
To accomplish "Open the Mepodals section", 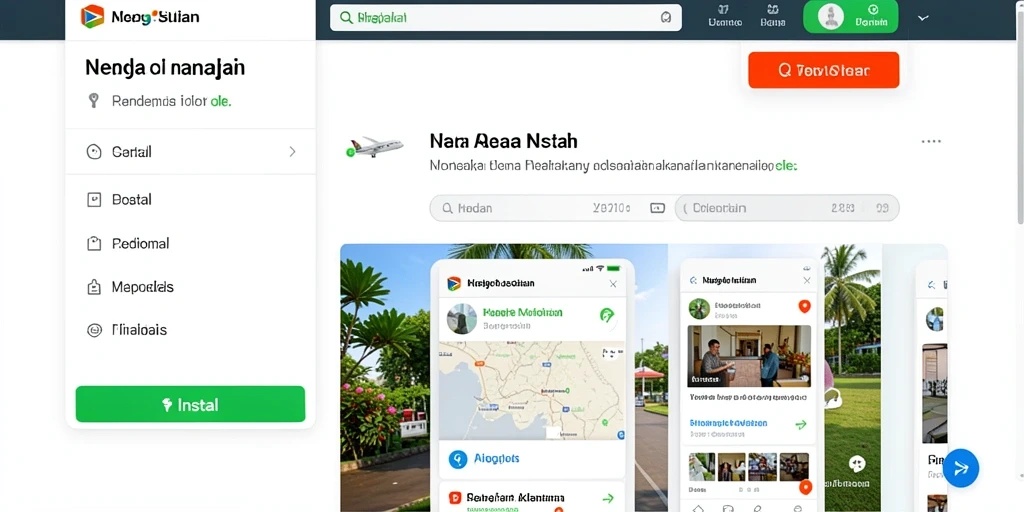I will (142, 287).
